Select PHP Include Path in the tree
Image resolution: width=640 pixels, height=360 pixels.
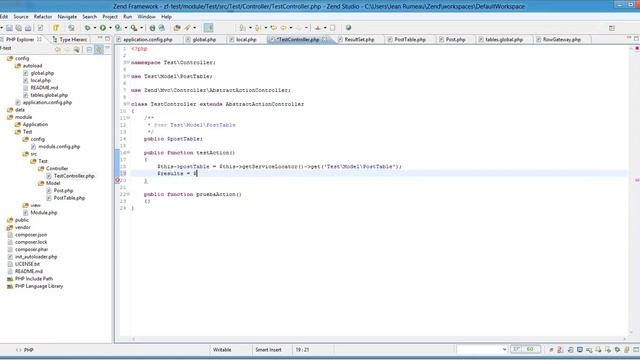(33, 279)
